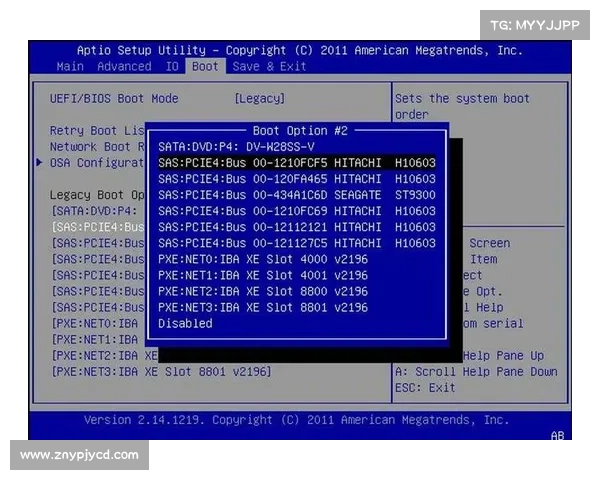Choose SEAGATE ST9300 drive 00-434A1C6D
The height and width of the screenshot is (480, 600).
pyautogui.click(x=297, y=195)
